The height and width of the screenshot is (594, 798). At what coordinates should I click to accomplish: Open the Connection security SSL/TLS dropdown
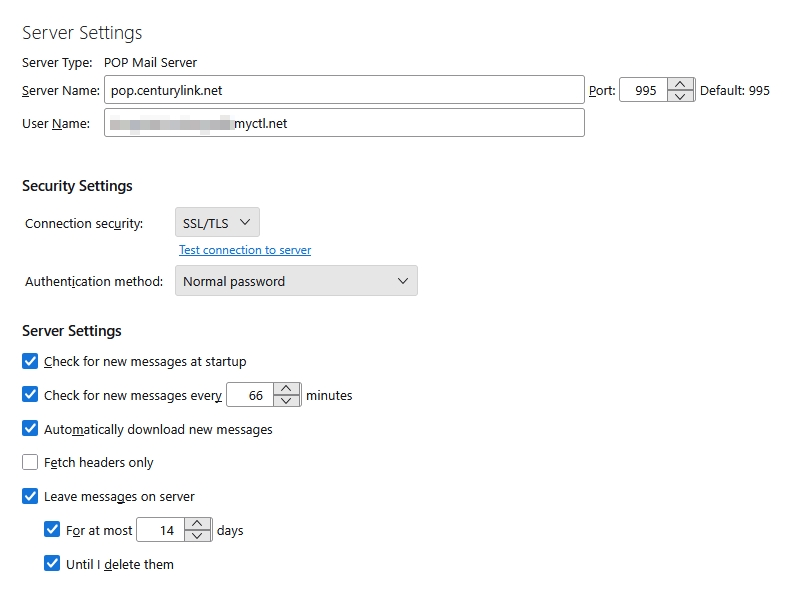click(x=217, y=223)
